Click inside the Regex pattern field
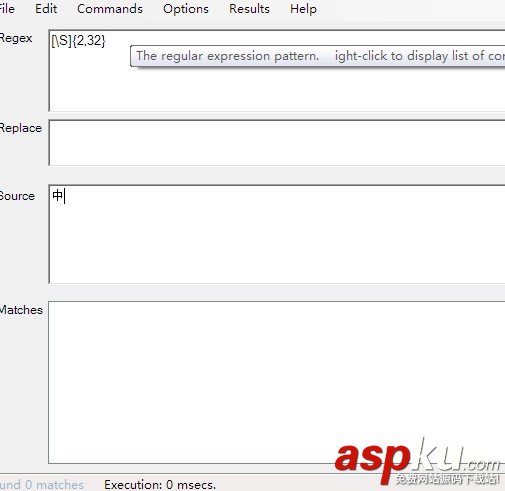This screenshot has width=505, height=491. (x=277, y=71)
